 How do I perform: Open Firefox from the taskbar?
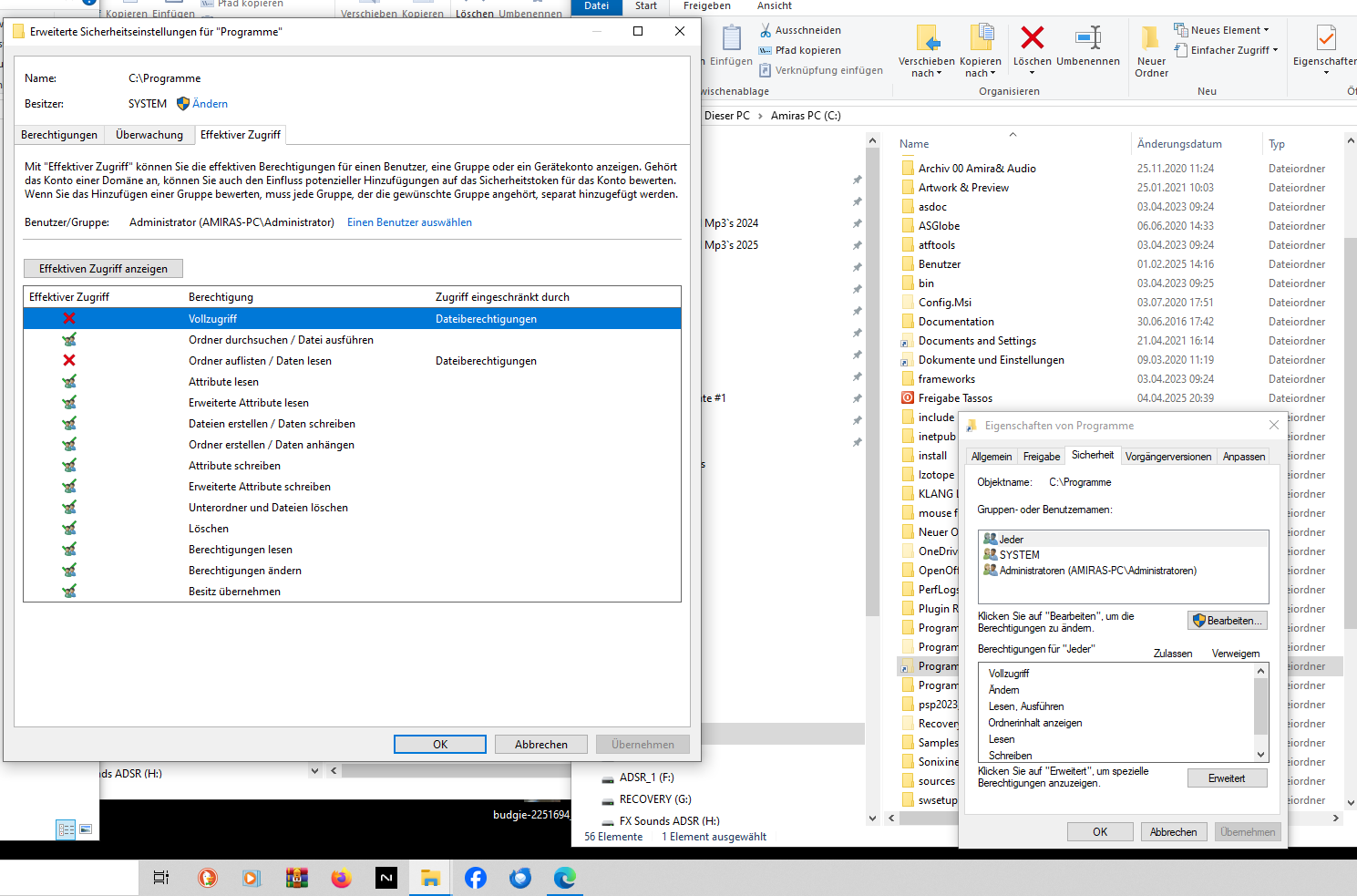341,878
